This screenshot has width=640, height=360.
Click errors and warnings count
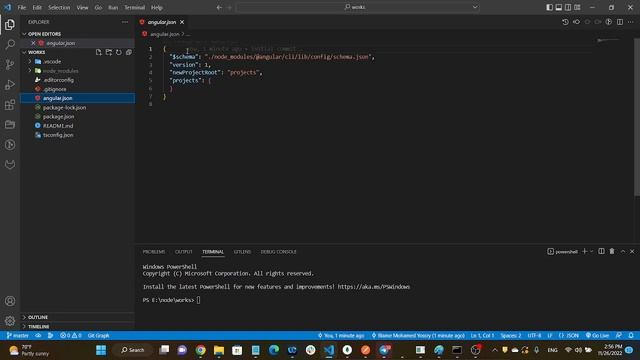click(x=71, y=336)
